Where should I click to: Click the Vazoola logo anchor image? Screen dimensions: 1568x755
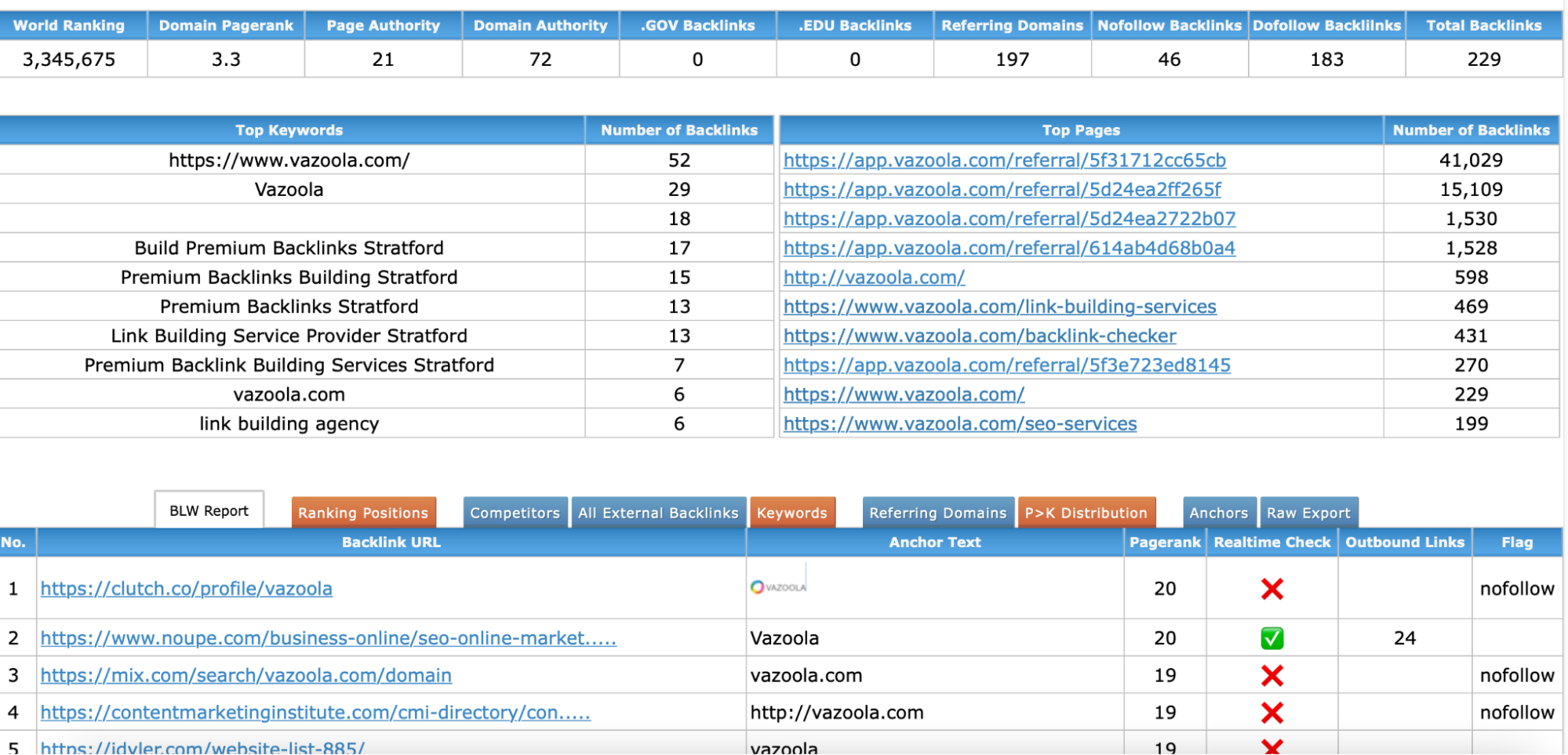click(778, 587)
